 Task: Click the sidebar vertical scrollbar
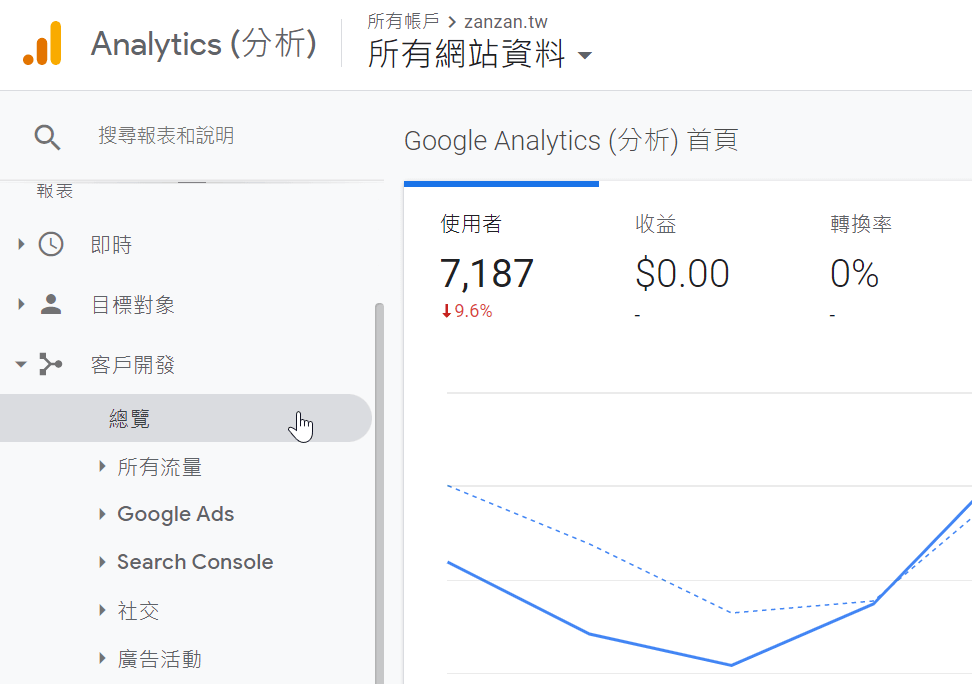coord(379,493)
